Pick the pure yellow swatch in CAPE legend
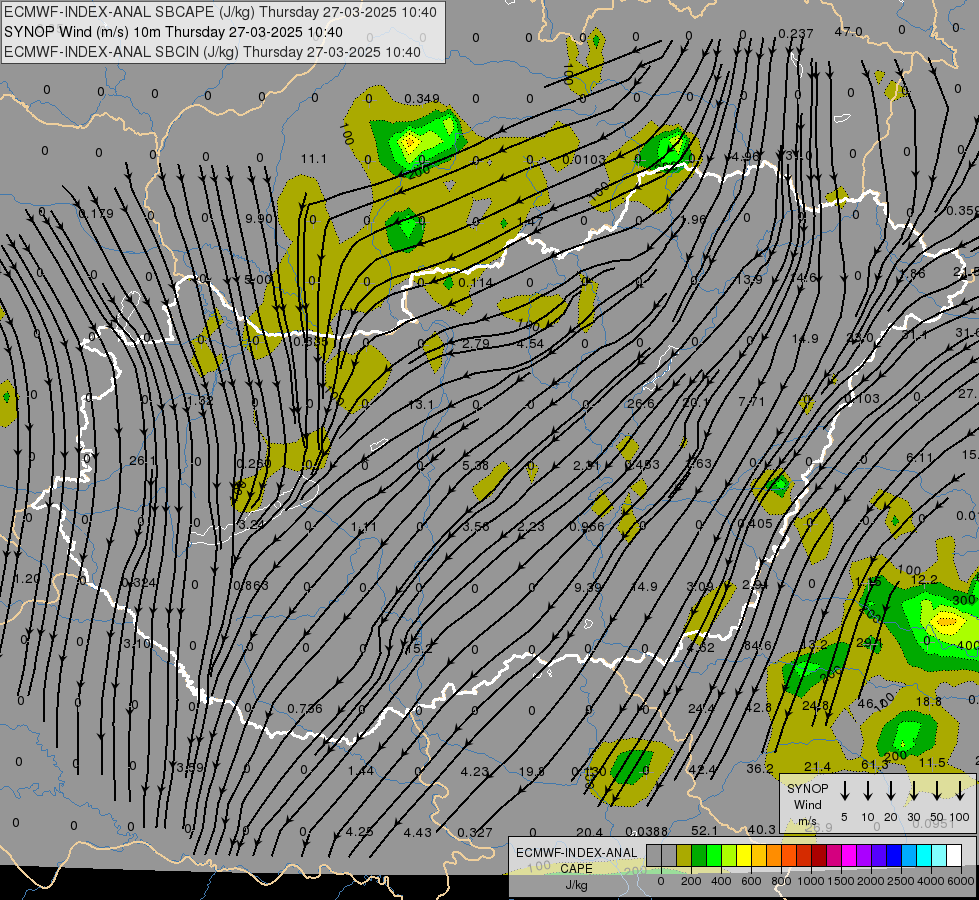 (x=744, y=856)
